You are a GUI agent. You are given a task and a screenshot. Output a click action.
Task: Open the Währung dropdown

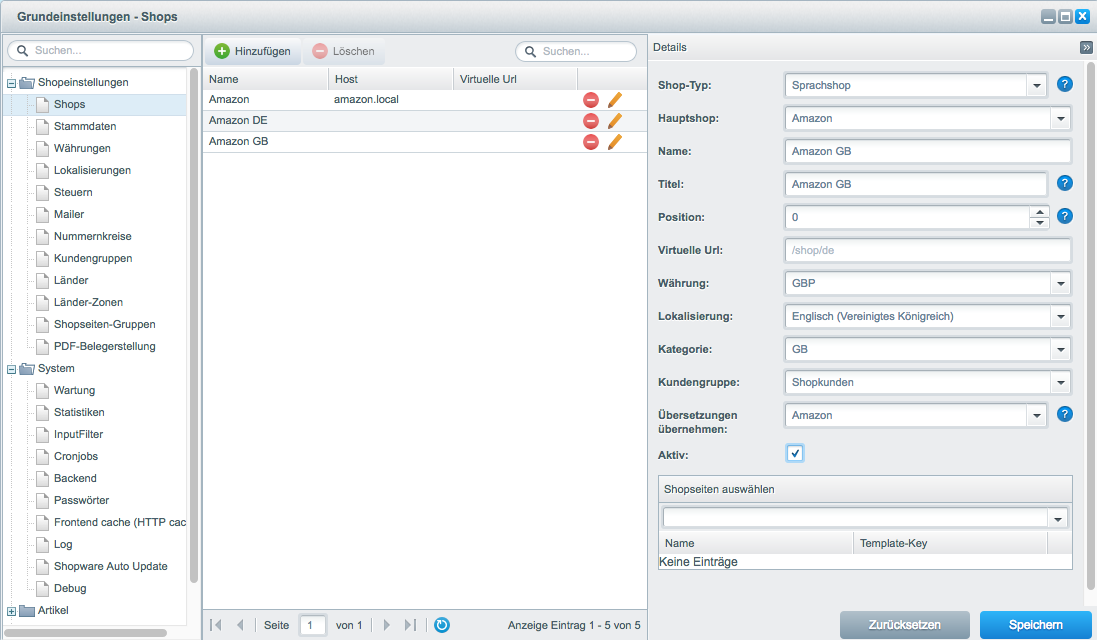(x=1059, y=284)
